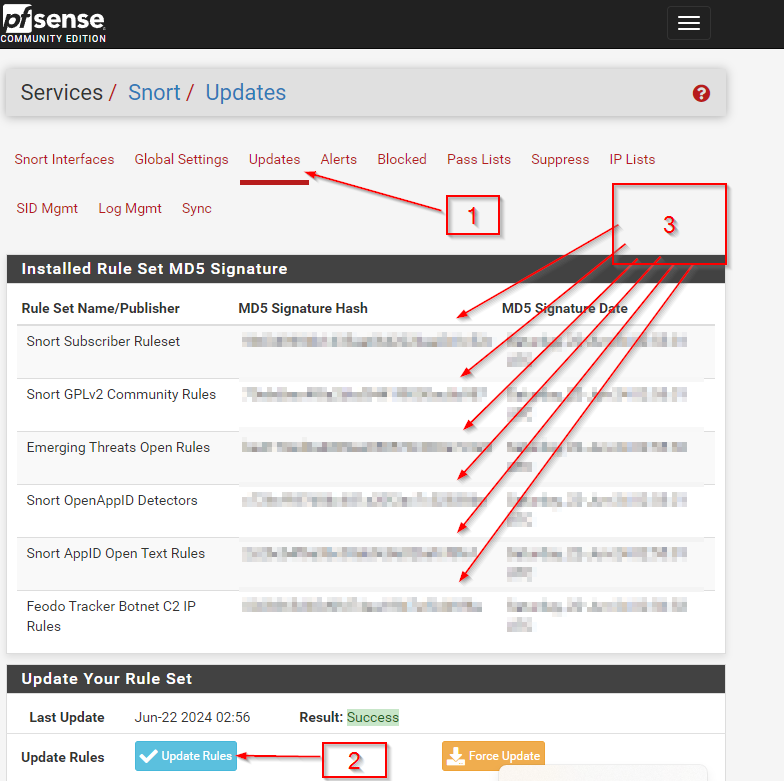This screenshot has width=784, height=781.
Task: View the Blocked tab
Action: [401, 159]
